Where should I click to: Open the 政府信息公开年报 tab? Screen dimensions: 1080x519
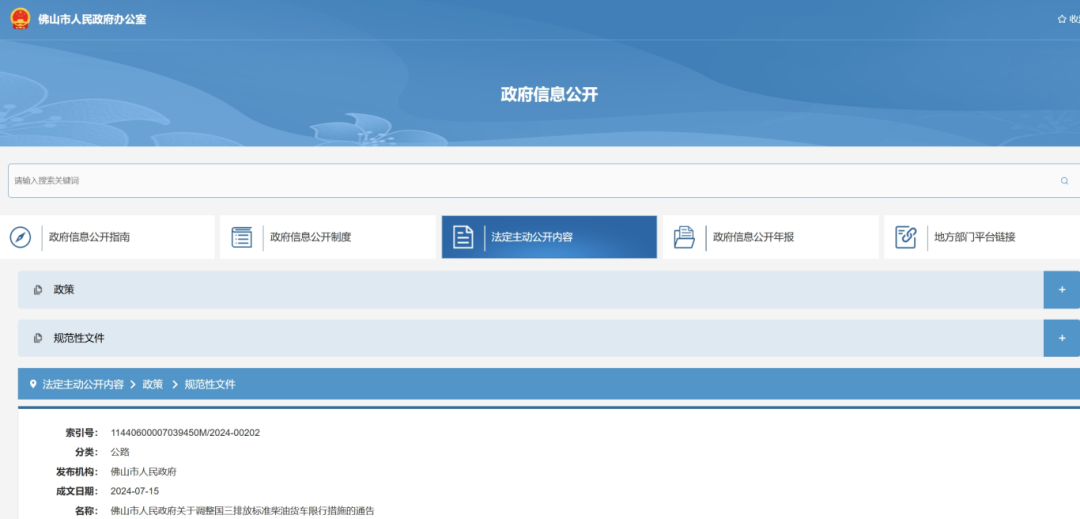tap(771, 237)
